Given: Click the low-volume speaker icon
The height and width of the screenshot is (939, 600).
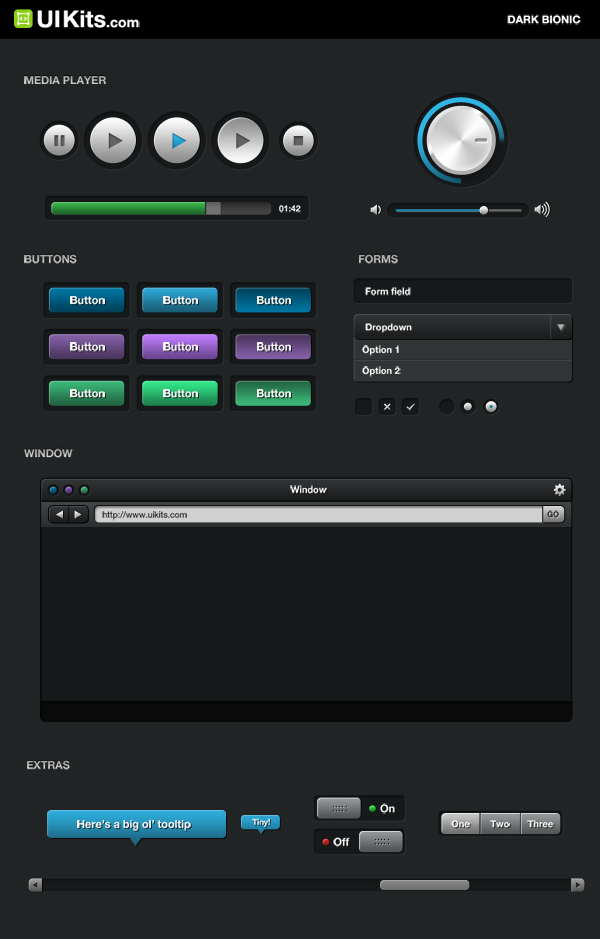Looking at the screenshot, I should point(375,210).
